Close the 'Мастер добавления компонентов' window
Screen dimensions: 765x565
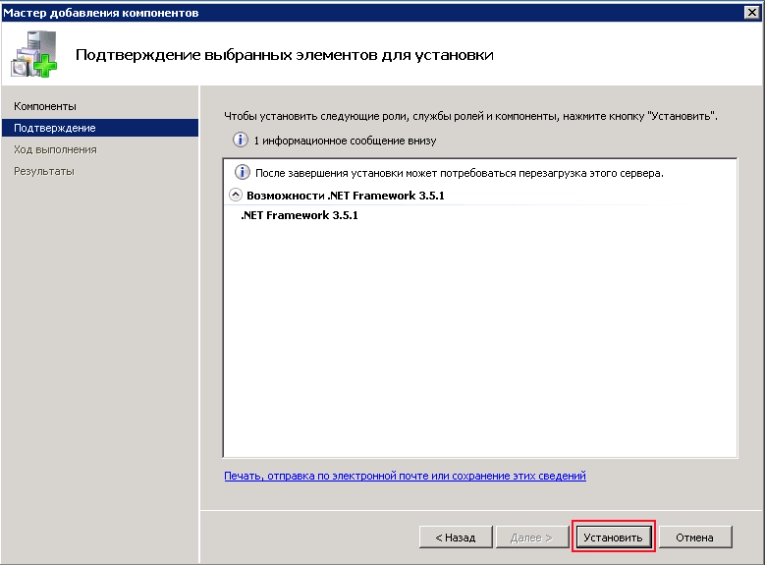pos(753,12)
